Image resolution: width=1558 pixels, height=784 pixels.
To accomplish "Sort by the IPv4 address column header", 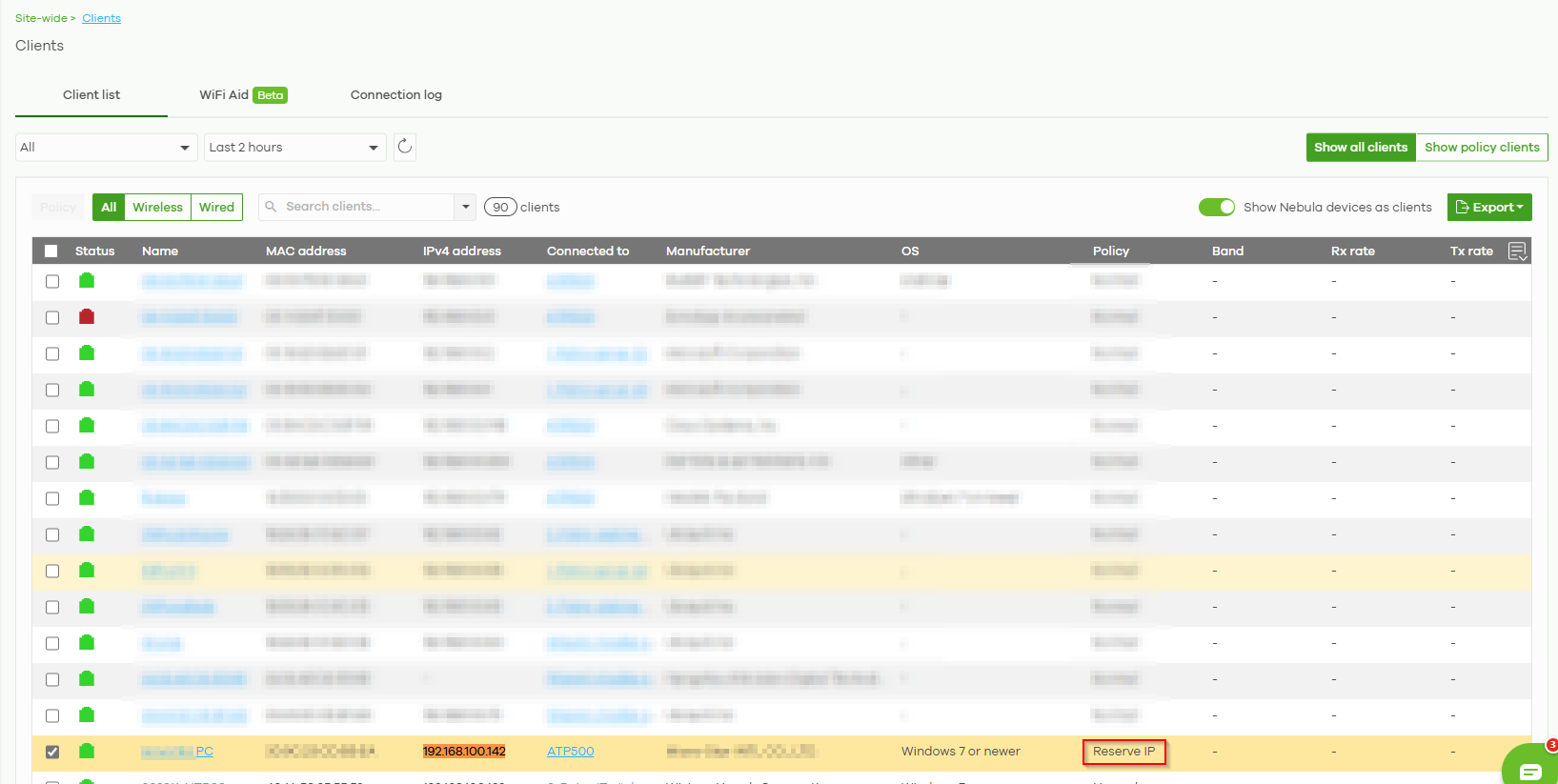I will [462, 251].
